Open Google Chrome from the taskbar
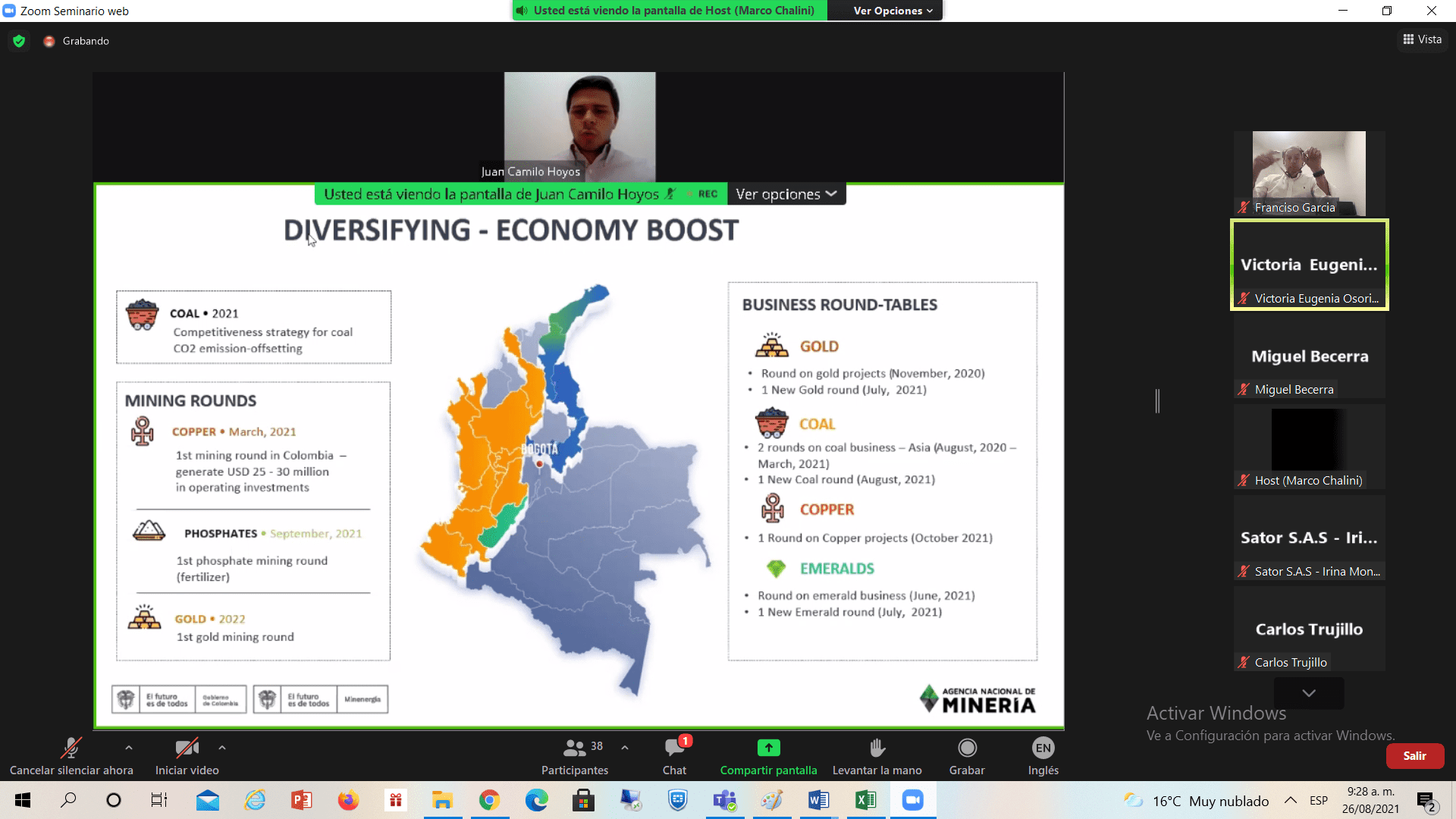1456x819 pixels. click(490, 800)
